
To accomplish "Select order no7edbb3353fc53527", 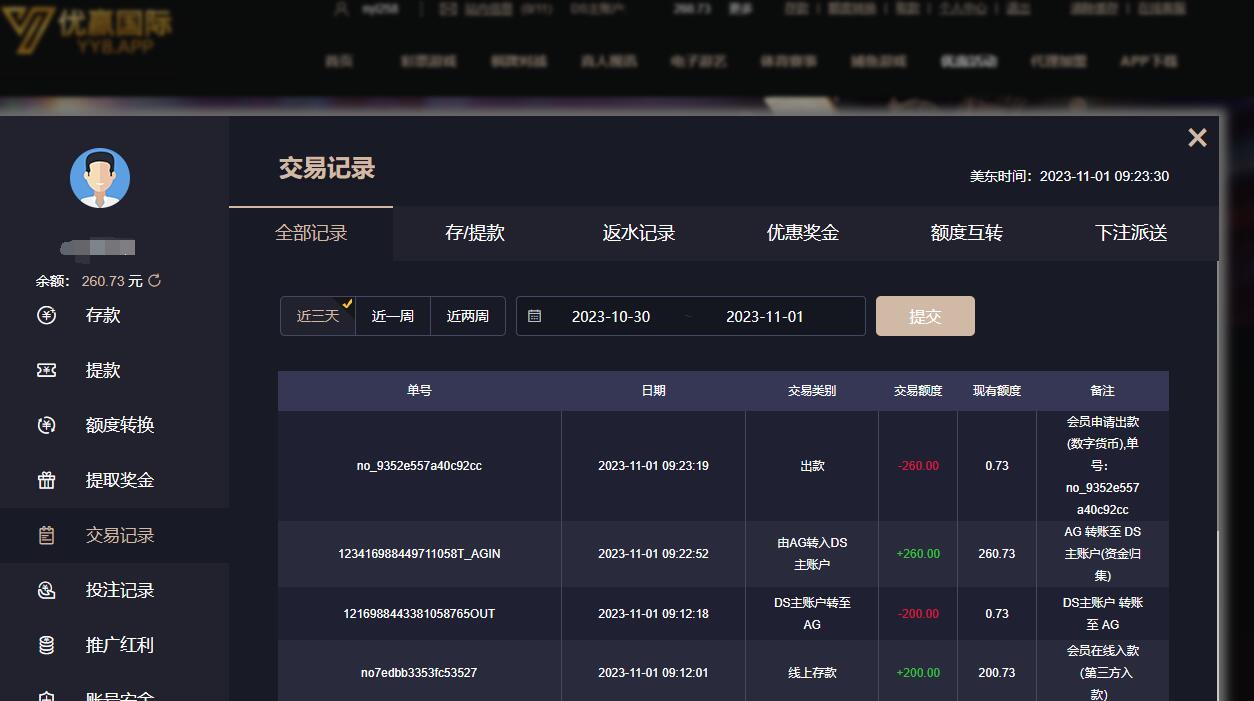I will 419,673.
